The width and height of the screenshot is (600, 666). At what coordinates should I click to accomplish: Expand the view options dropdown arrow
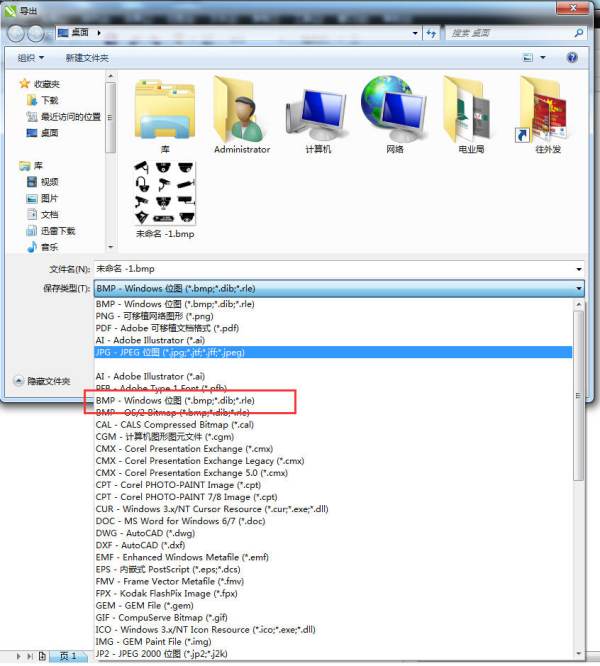point(543,57)
